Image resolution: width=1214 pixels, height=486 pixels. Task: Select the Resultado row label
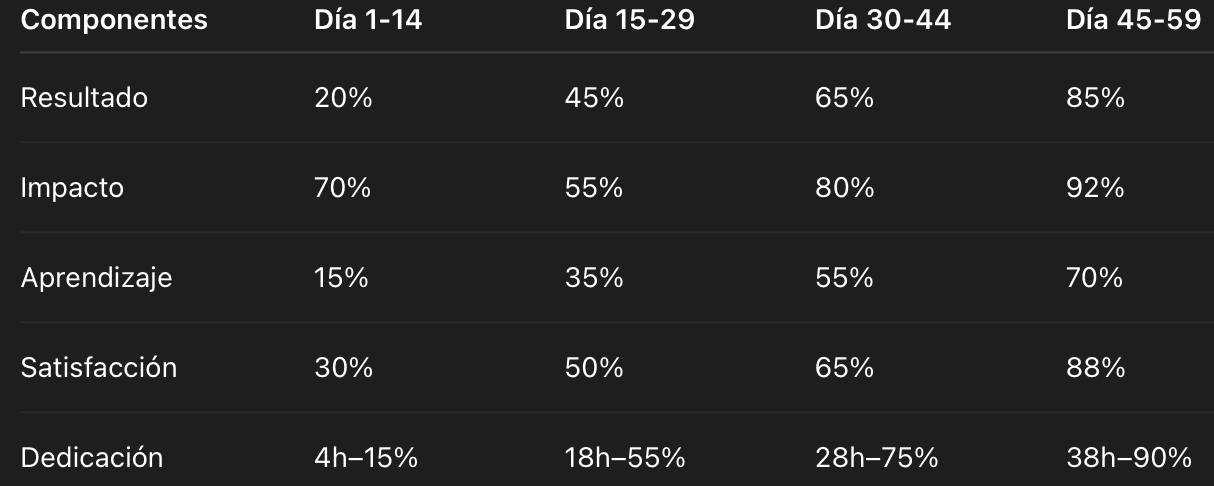[x=84, y=98]
